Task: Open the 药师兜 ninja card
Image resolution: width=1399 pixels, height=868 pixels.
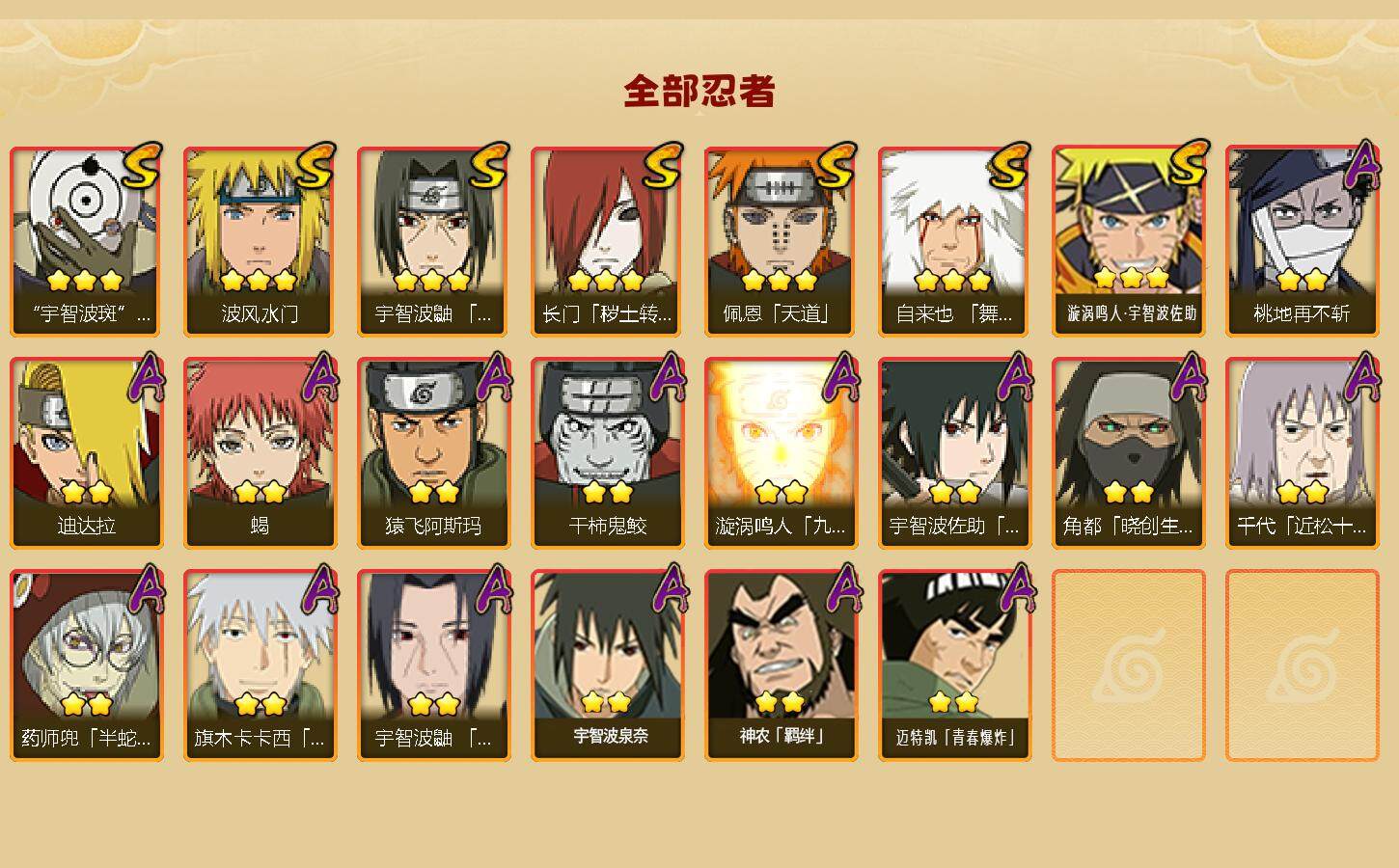Action: tap(87, 665)
